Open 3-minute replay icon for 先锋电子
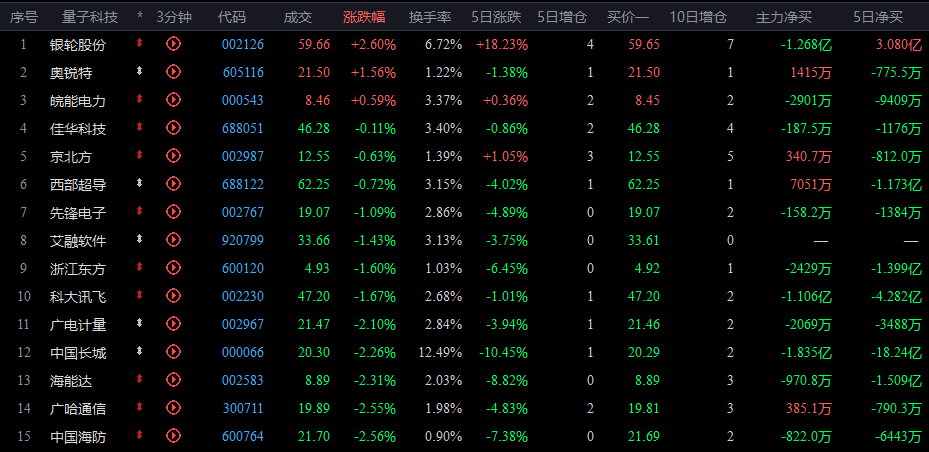This screenshot has width=929, height=452. (173, 211)
